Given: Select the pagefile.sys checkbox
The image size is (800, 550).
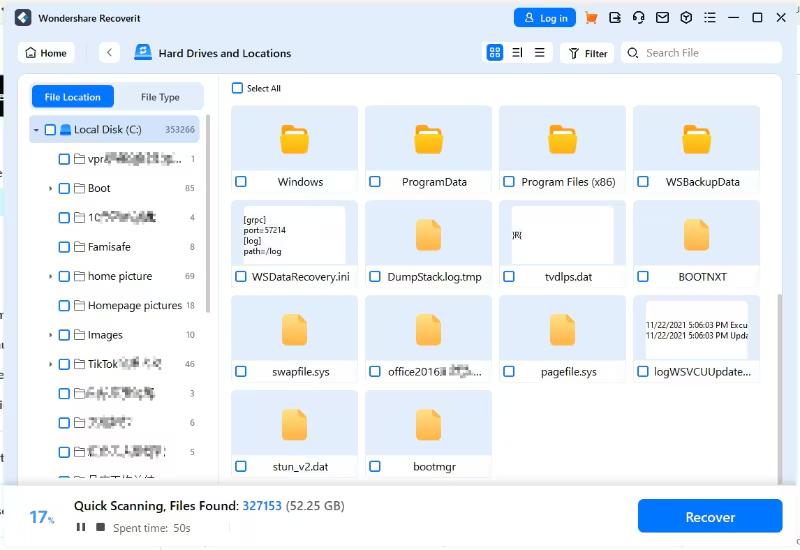Looking at the screenshot, I should [x=509, y=372].
